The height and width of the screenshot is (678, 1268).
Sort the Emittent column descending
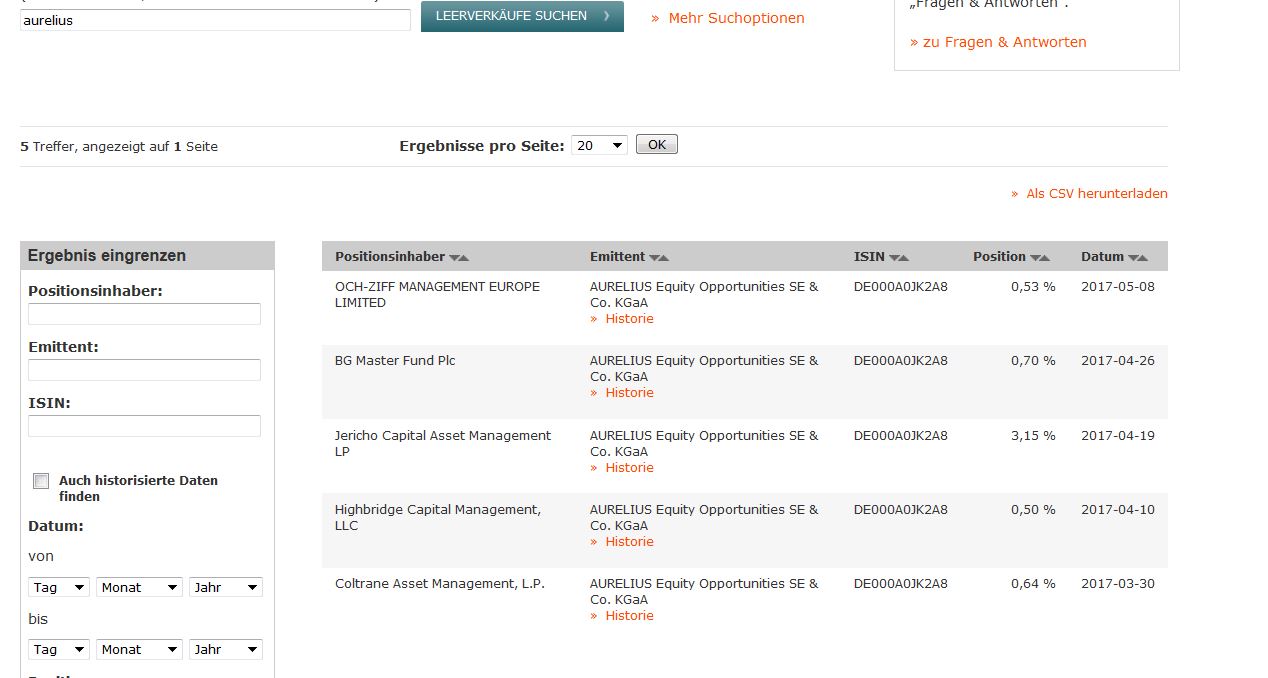(x=654, y=257)
